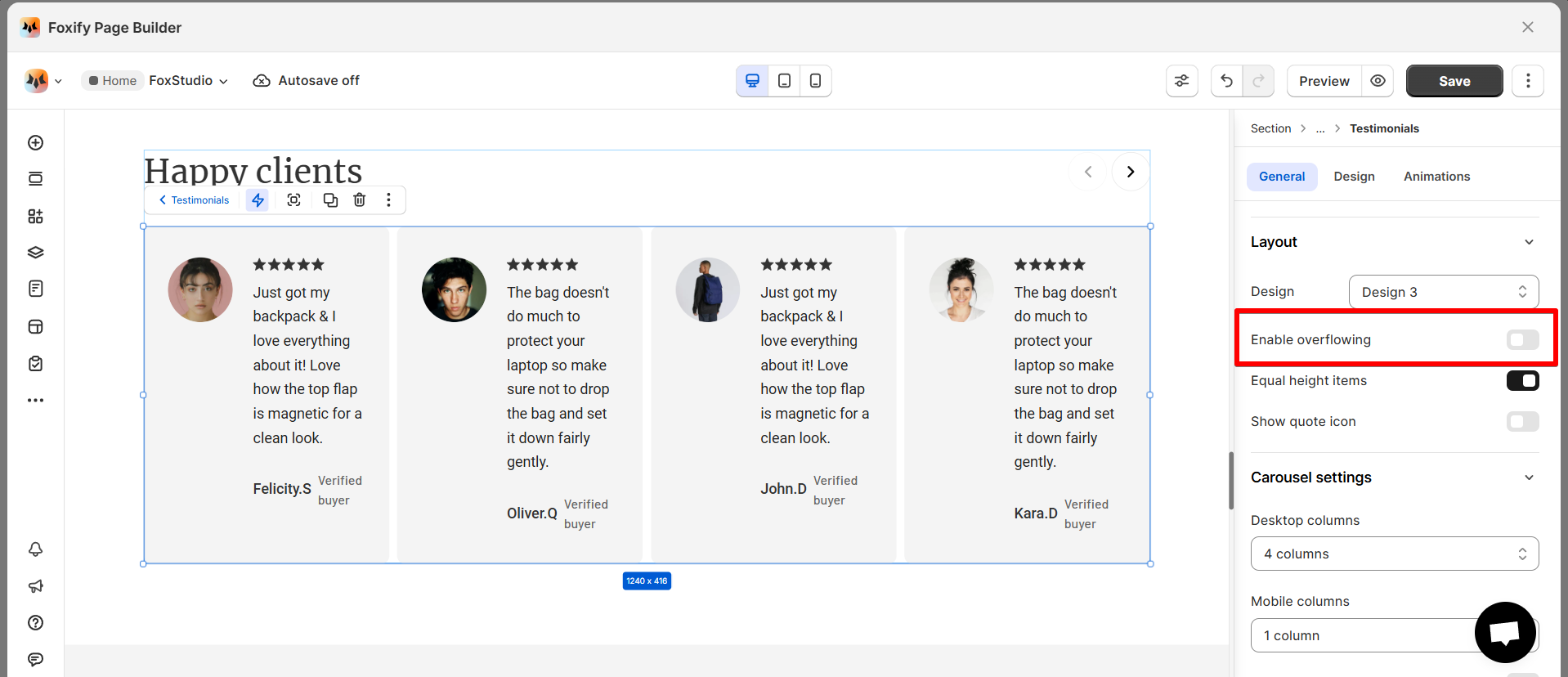
Task: Open the layers panel icon in sidebar
Action: (x=35, y=253)
